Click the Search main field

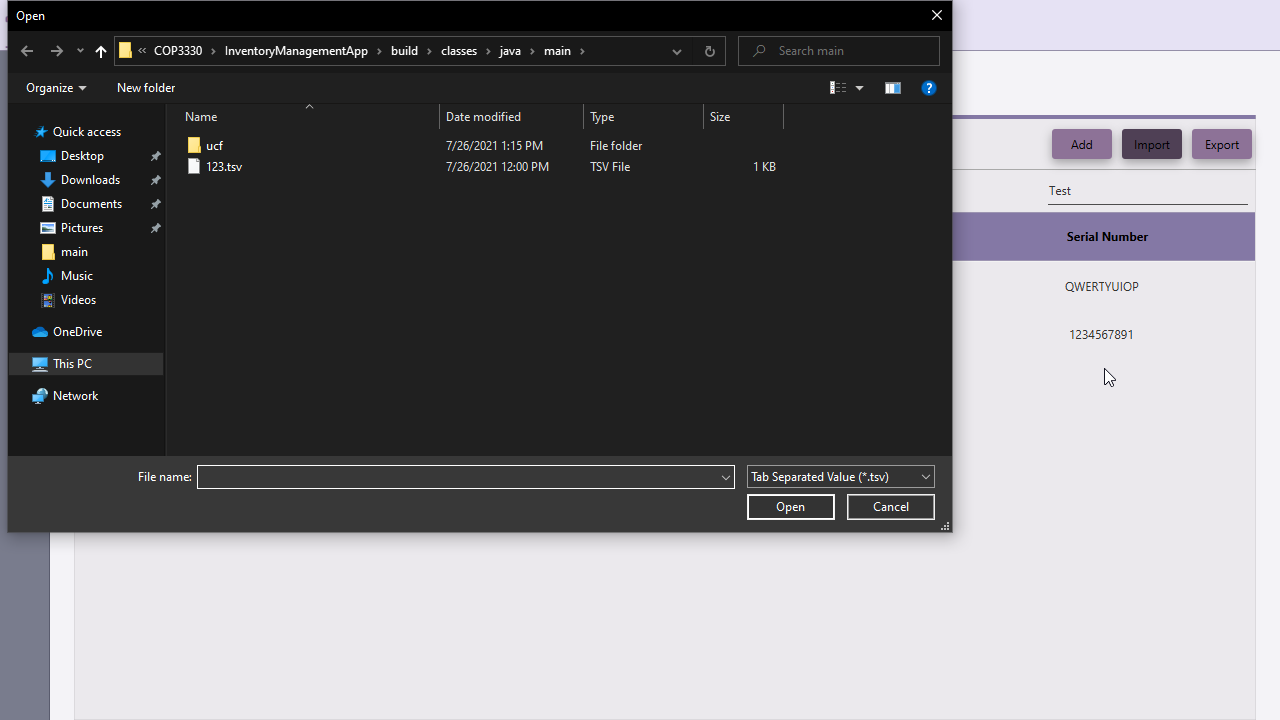tap(839, 51)
